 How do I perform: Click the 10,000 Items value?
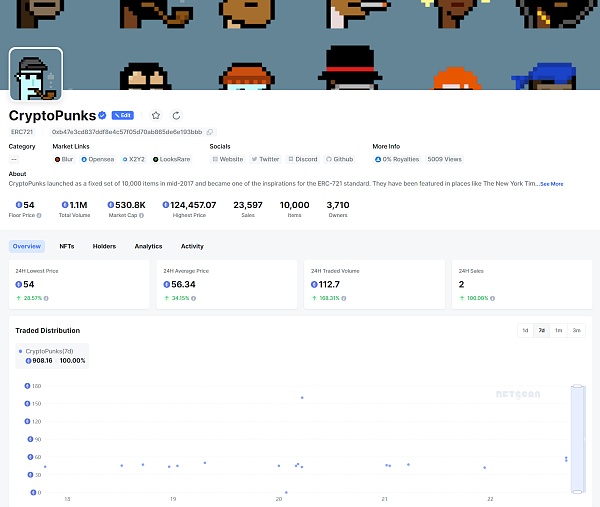click(x=294, y=205)
